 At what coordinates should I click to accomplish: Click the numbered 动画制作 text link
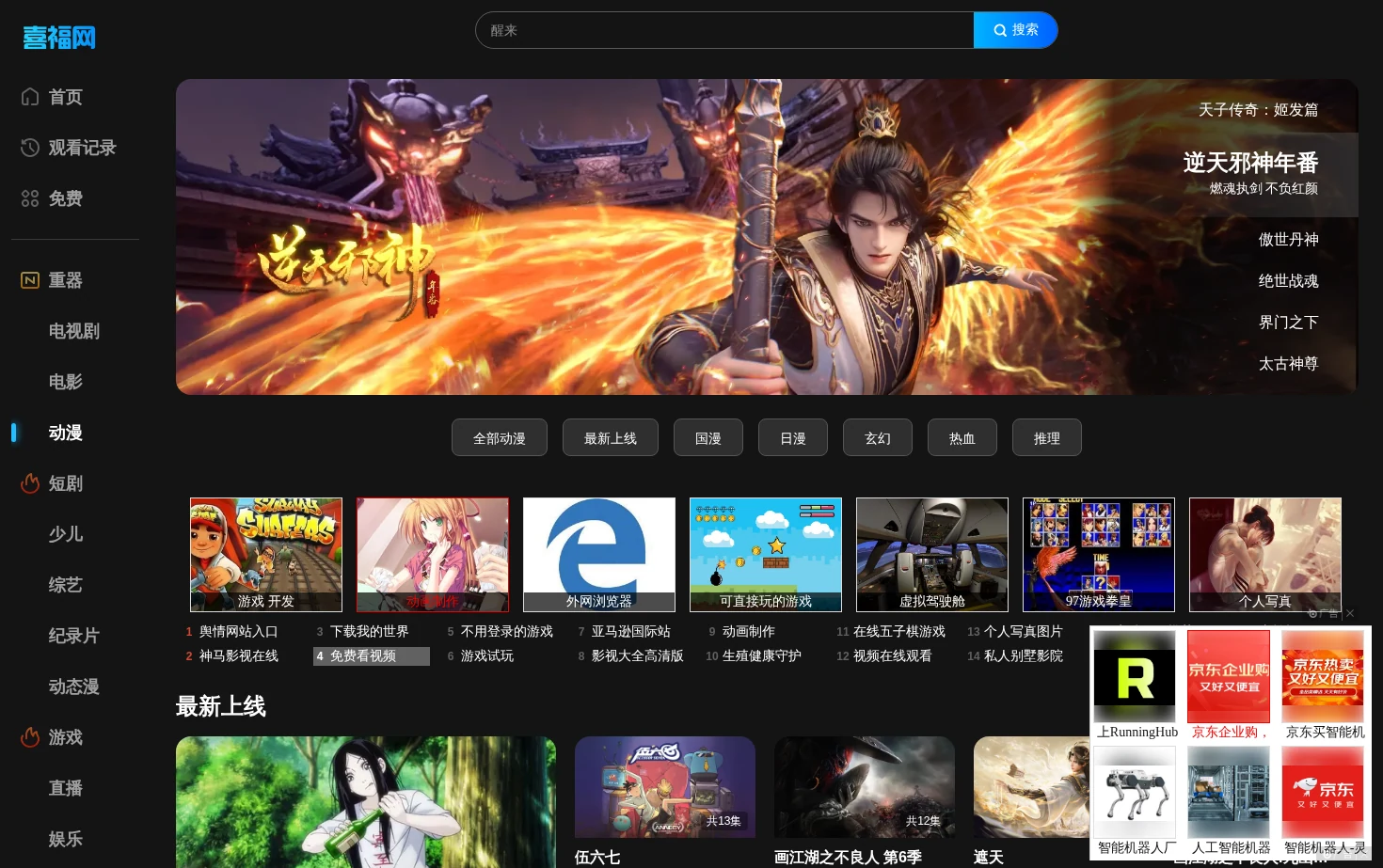click(x=749, y=632)
